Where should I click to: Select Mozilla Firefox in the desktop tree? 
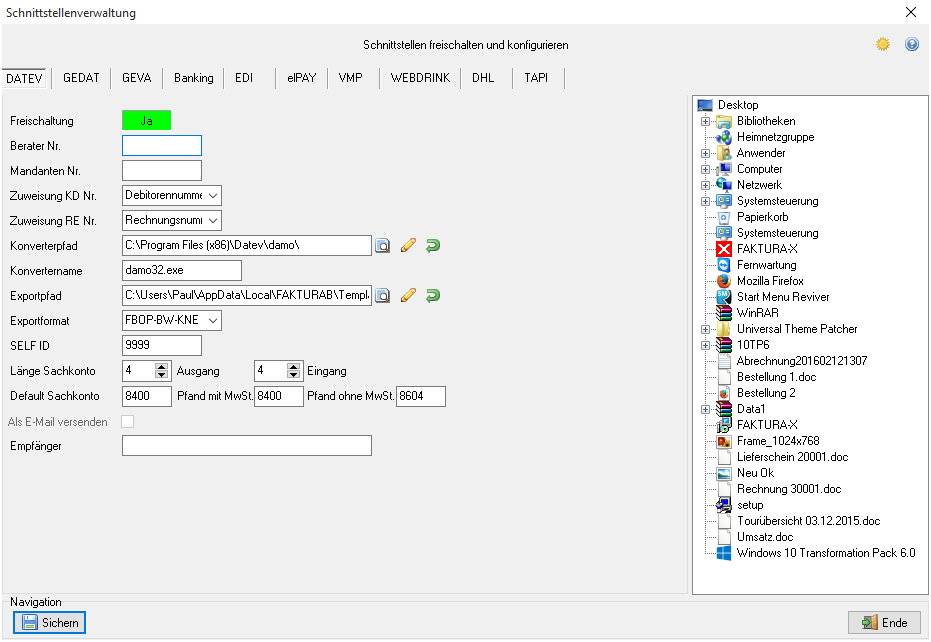tap(770, 281)
